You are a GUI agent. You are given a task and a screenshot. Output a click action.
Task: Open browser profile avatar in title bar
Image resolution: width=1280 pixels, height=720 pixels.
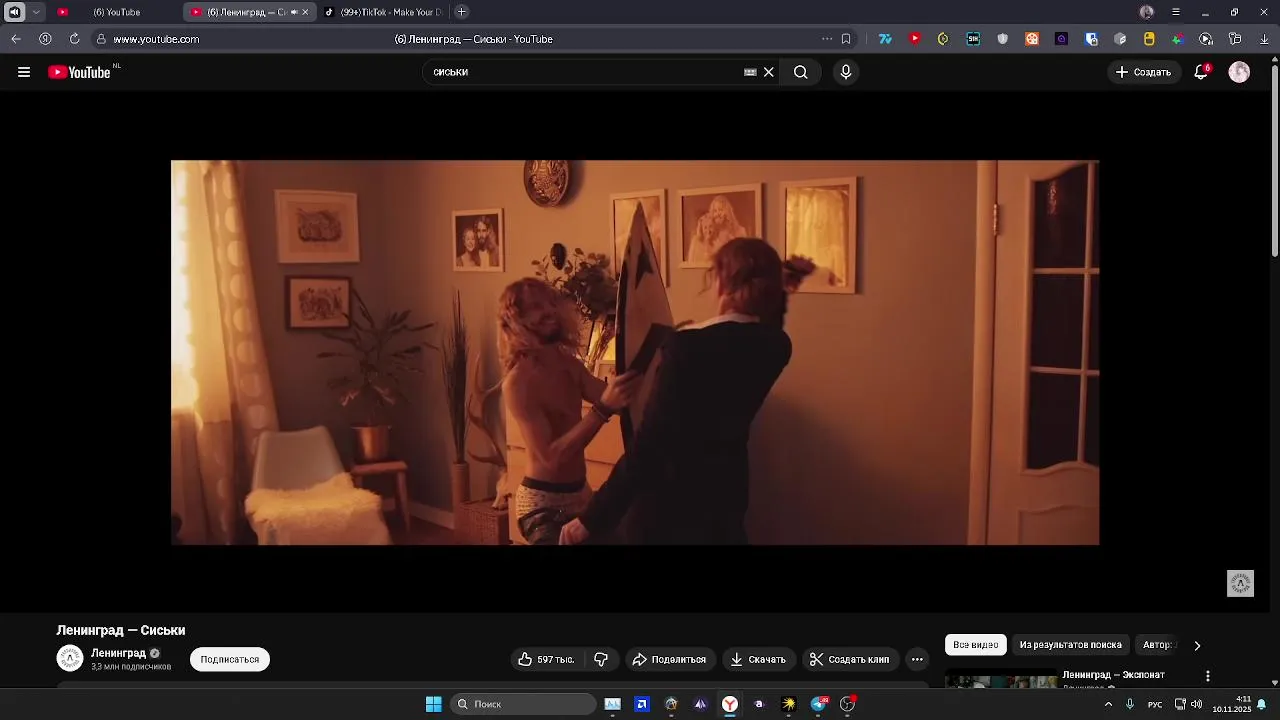[1147, 12]
